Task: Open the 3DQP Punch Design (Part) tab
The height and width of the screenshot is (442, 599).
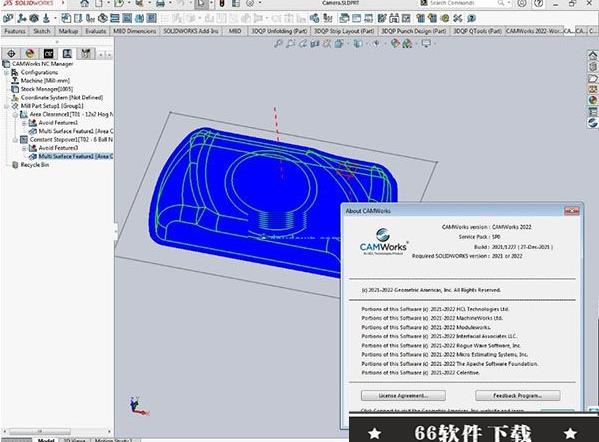Action: (414, 31)
